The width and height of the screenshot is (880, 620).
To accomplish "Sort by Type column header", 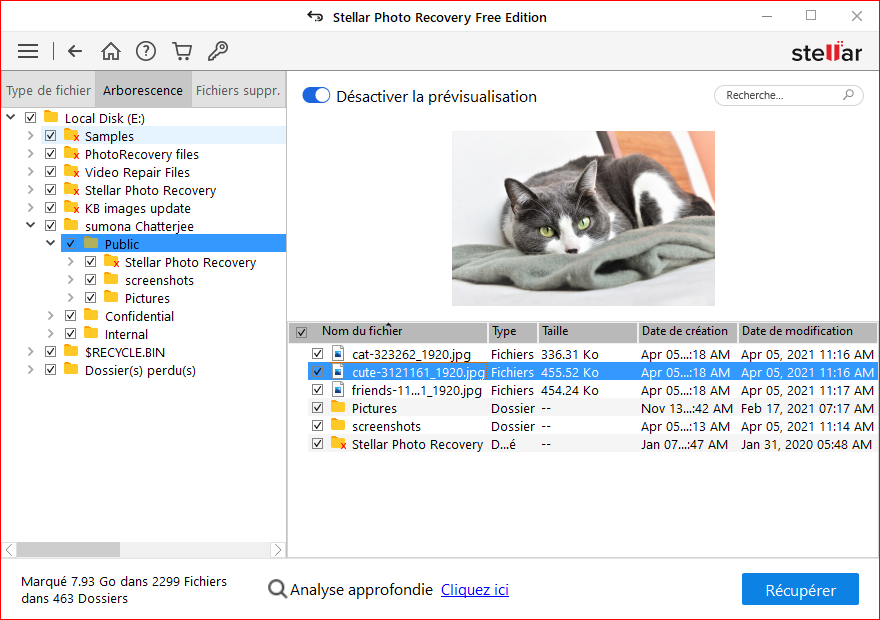I will pos(512,332).
